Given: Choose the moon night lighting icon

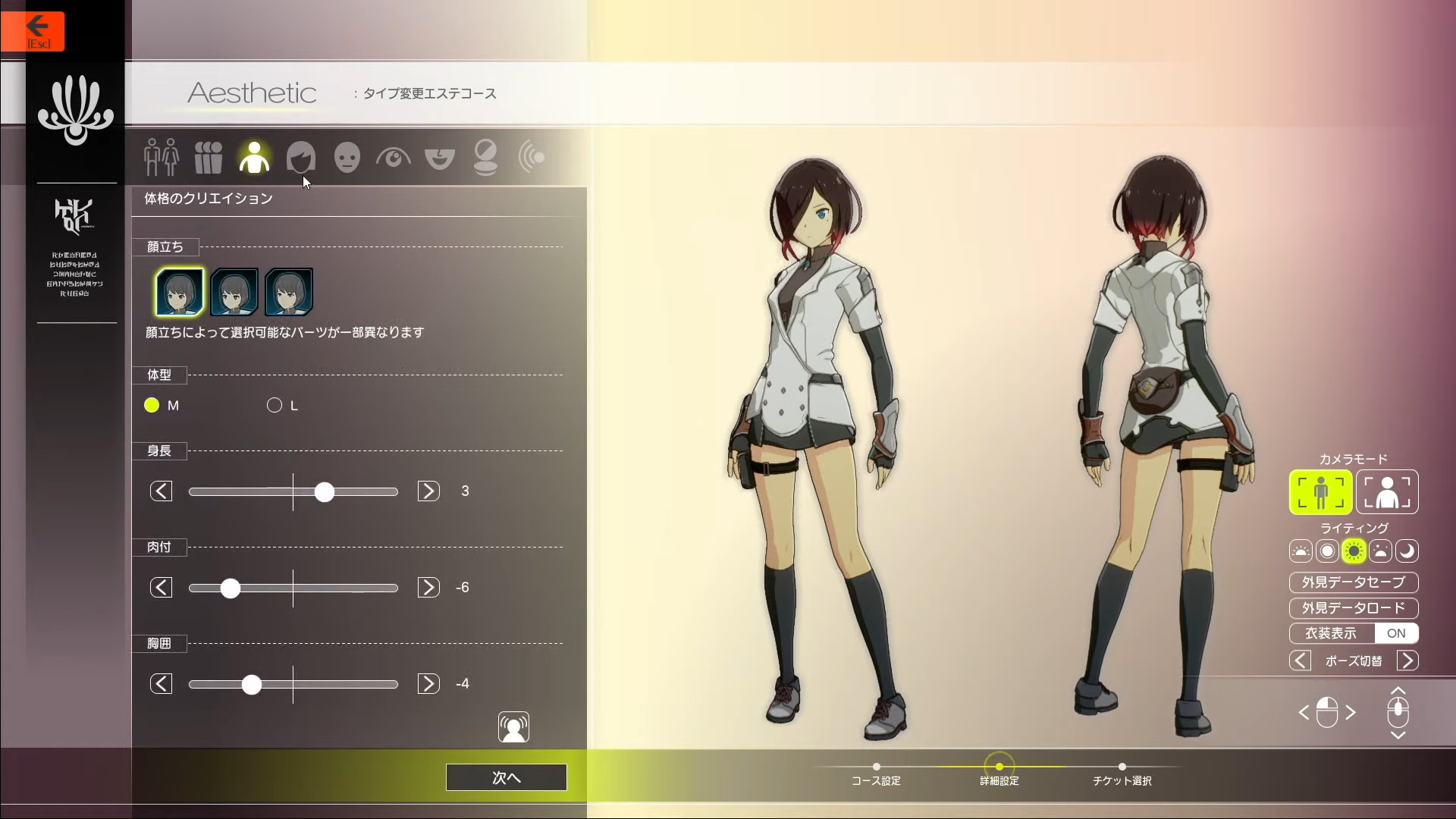Looking at the screenshot, I should pos(1407,551).
